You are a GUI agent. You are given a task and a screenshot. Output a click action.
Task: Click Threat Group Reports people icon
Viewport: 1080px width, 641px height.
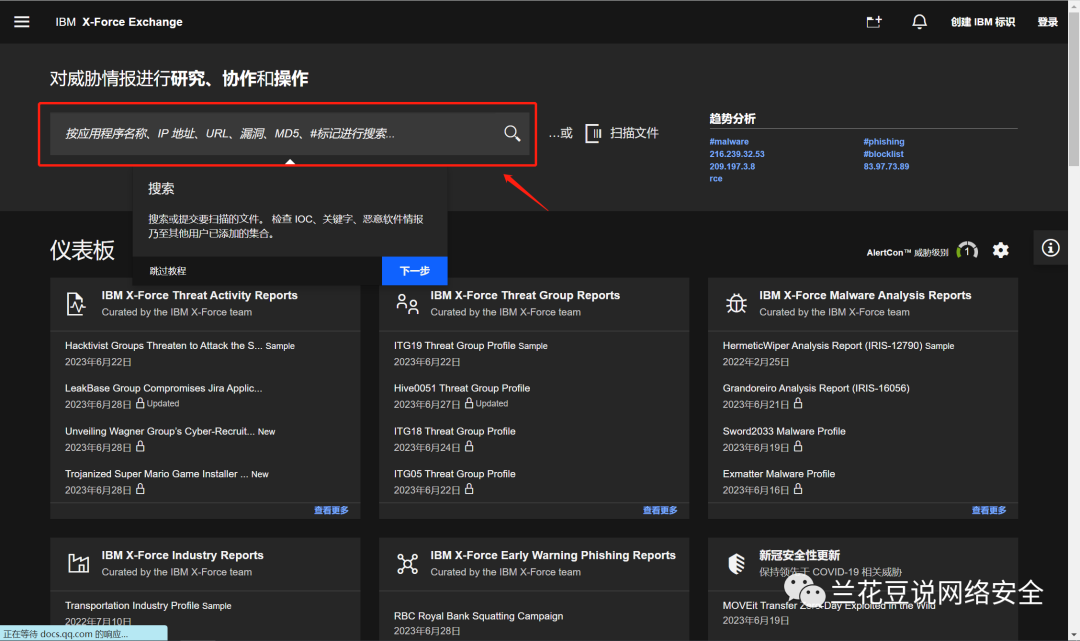pos(407,304)
